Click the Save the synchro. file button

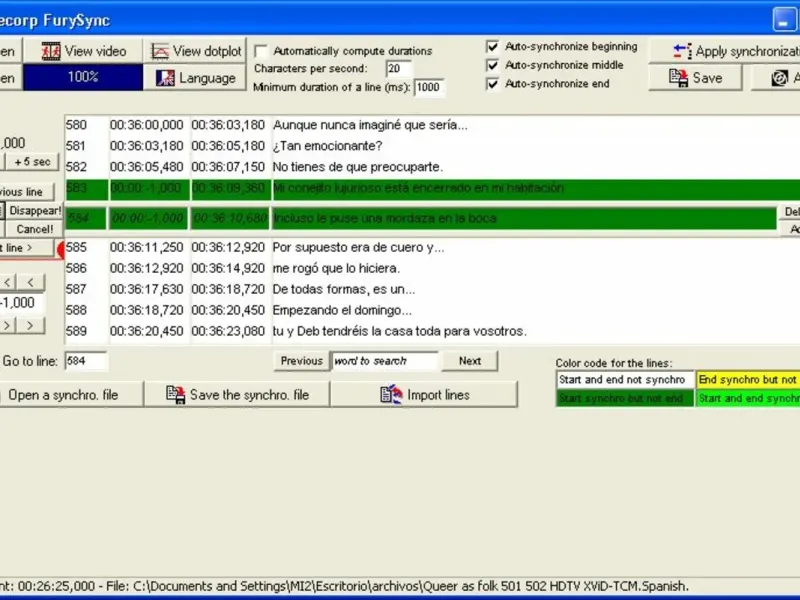(x=237, y=394)
